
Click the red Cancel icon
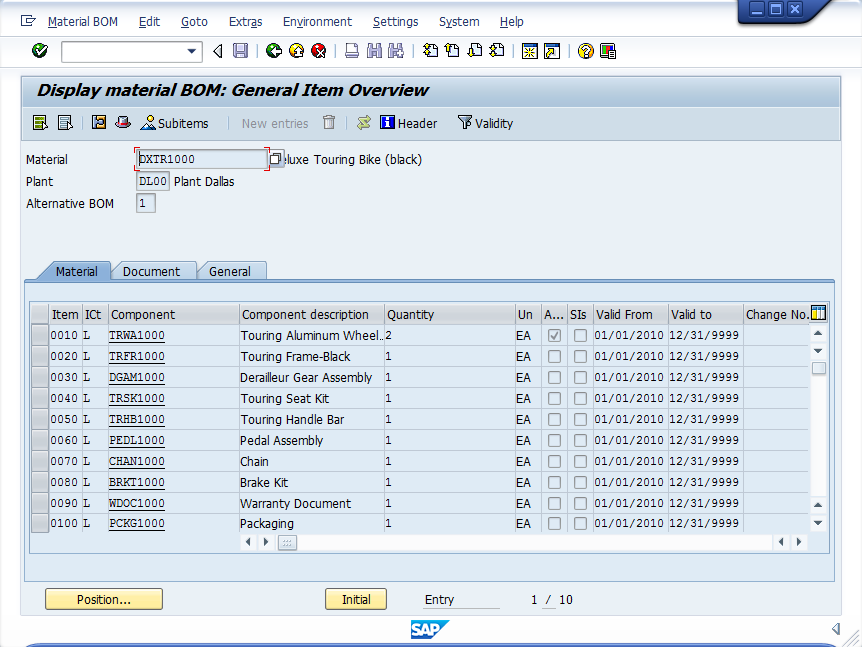click(319, 51)
